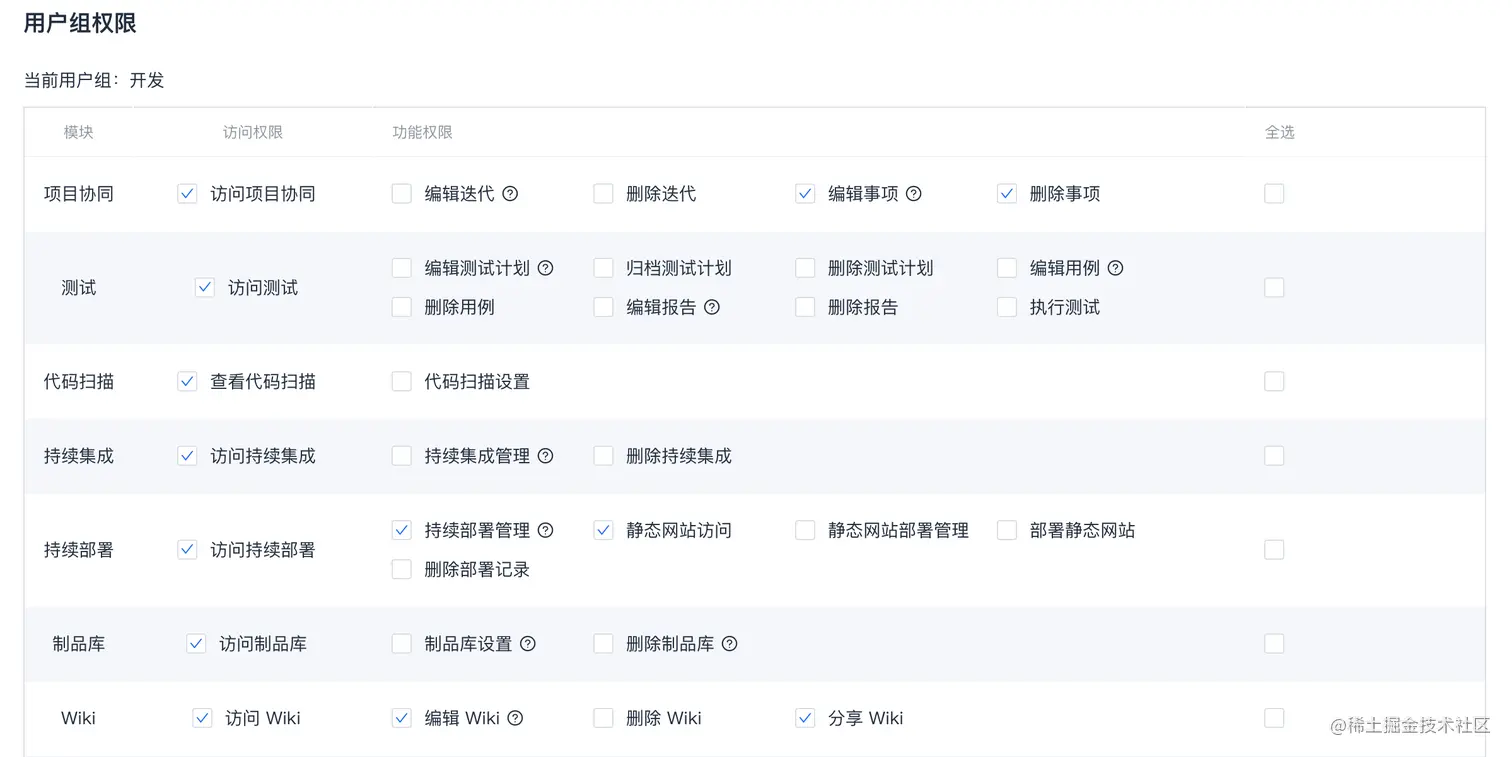
Task: Open help icon next to 编辑报告
Action: 712,307
